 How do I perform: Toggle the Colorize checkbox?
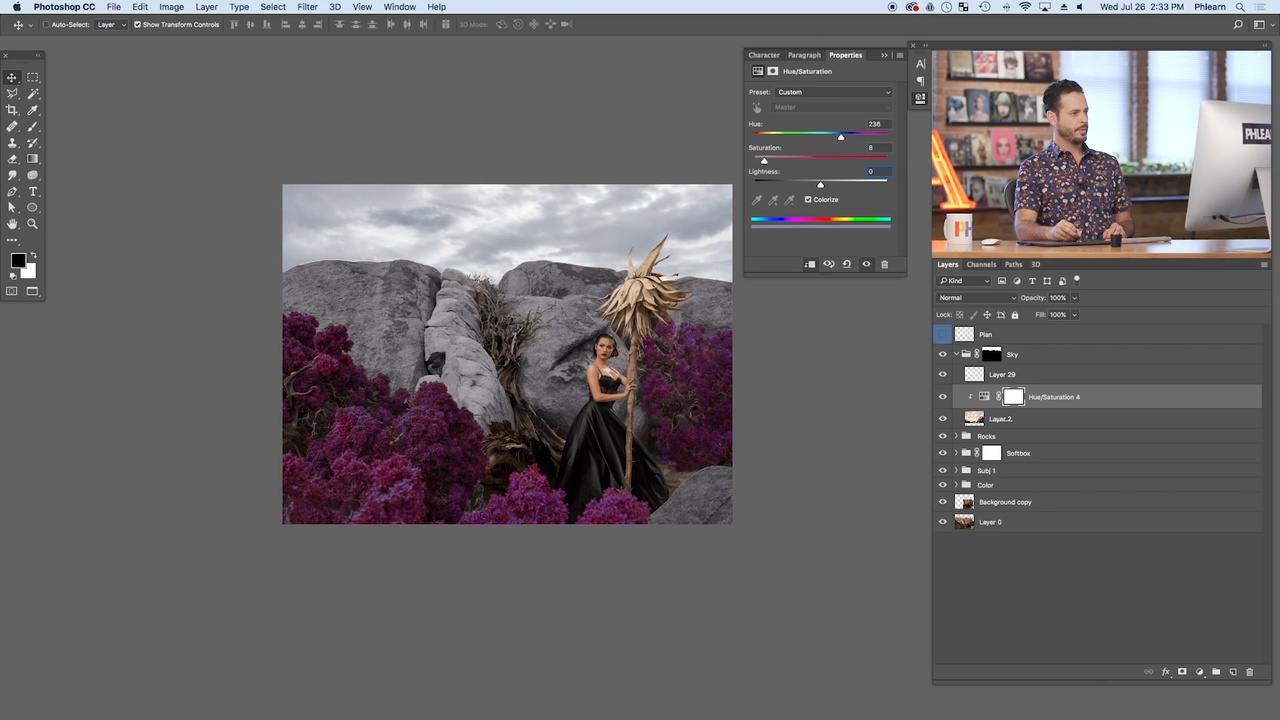tap(808, 199)
